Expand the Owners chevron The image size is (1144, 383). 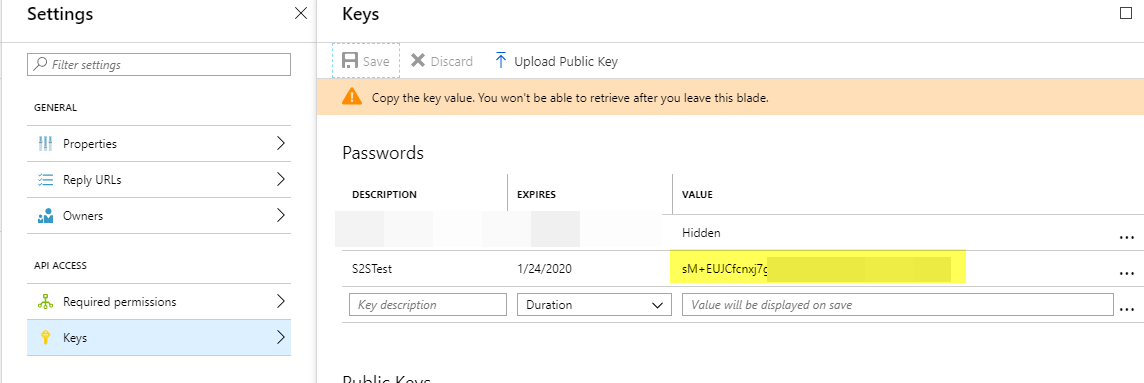tap(281, 216)
